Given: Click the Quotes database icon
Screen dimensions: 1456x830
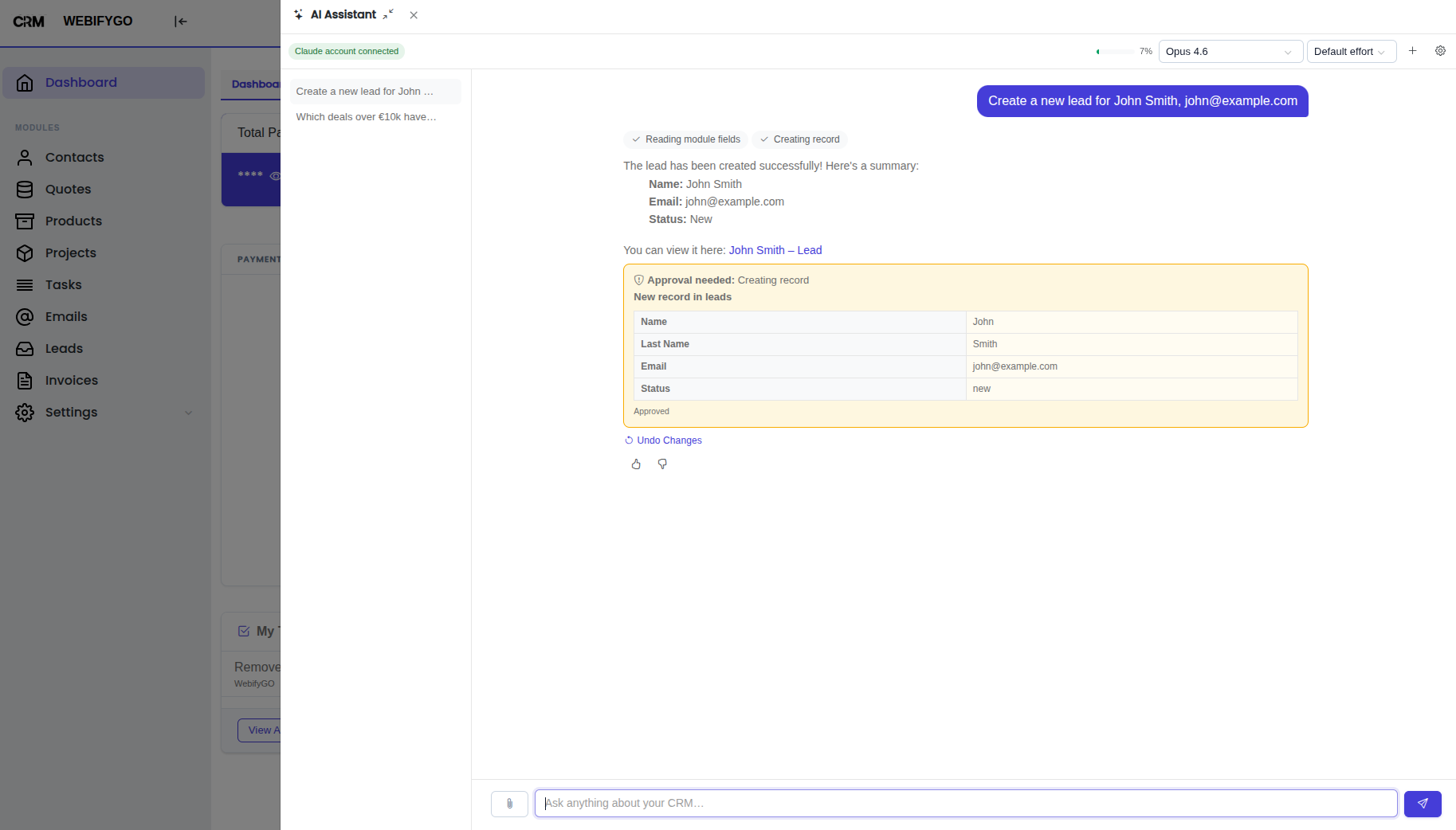Looking at the screenshot, I should pyautogui.click(x=25, y=190).
